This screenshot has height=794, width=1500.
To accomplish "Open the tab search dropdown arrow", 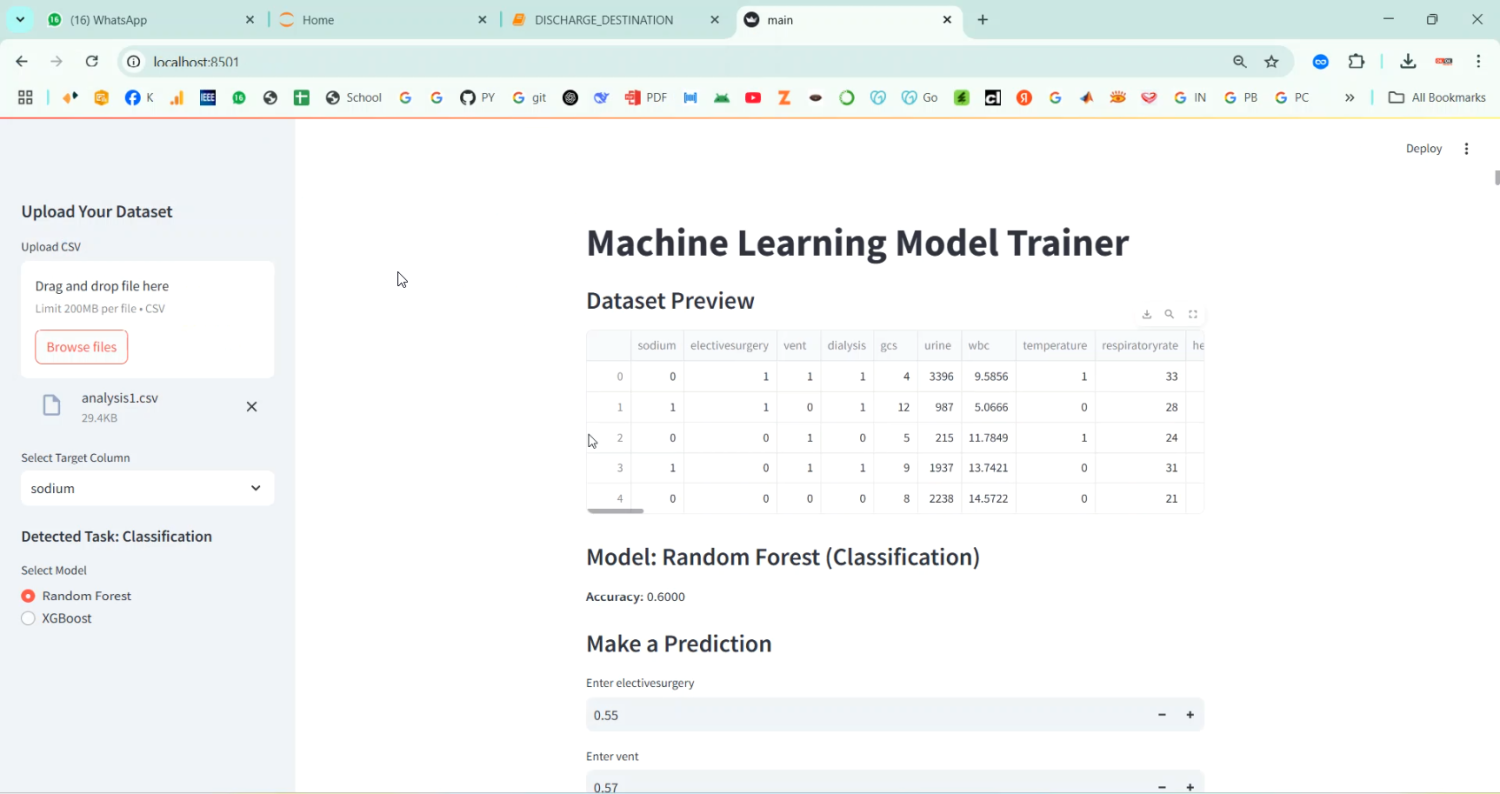I will [x=20, y=20].
